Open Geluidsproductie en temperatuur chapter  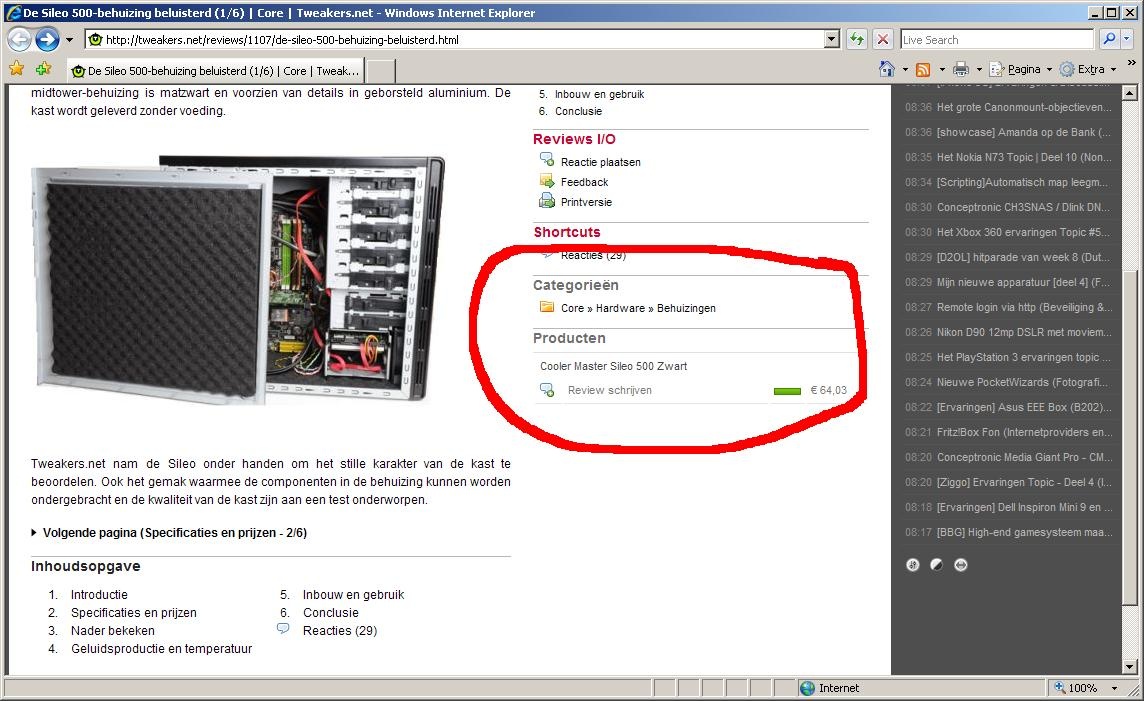click(161, 648)
